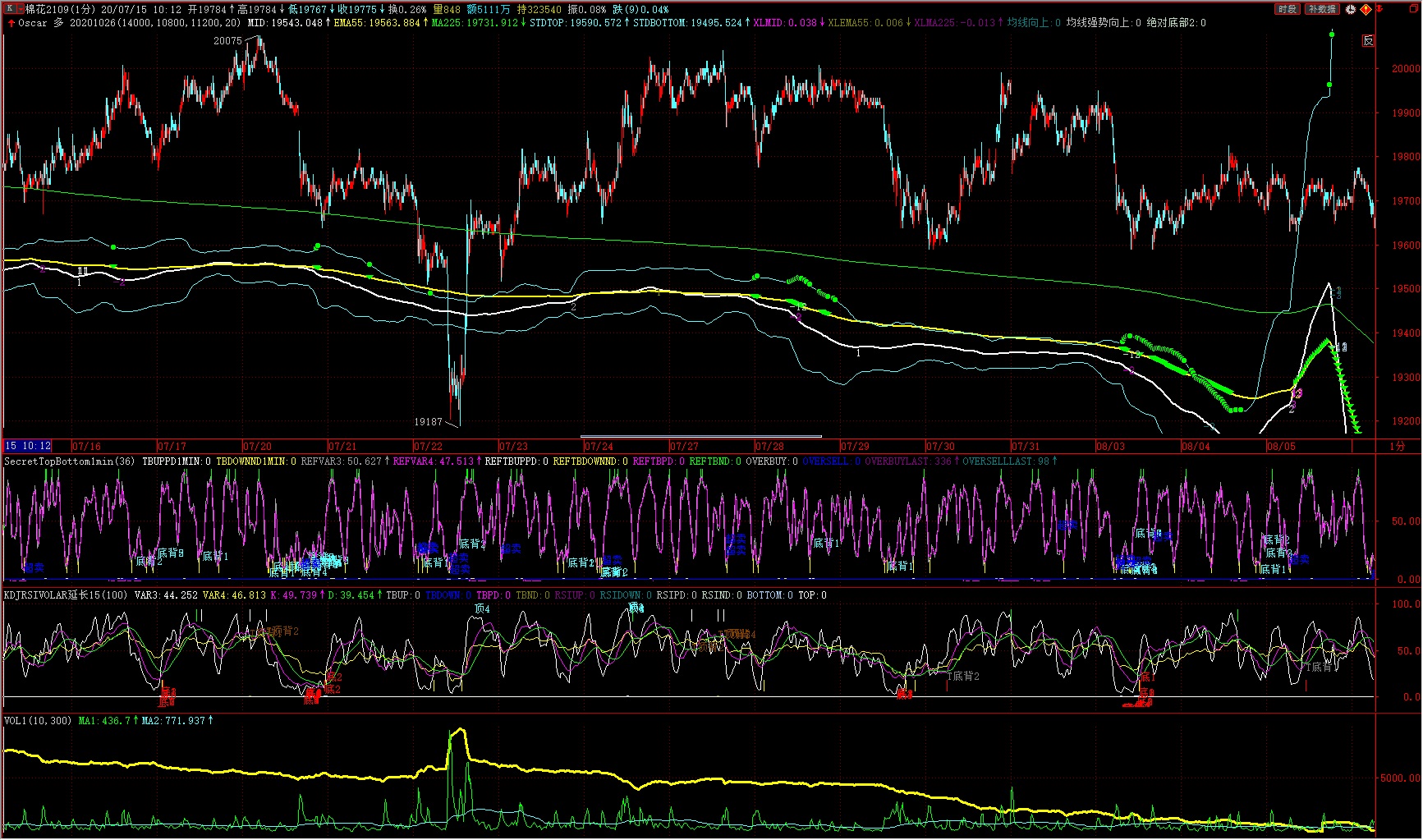The height and width of the screenshot is (840, 1423).
Task: Click the 棉花2109(1分) contract title
Action: [61, 10]
